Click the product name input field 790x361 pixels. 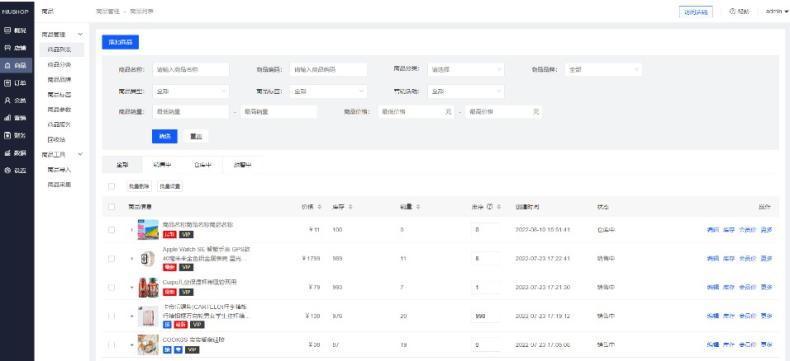tap(190, 69)
